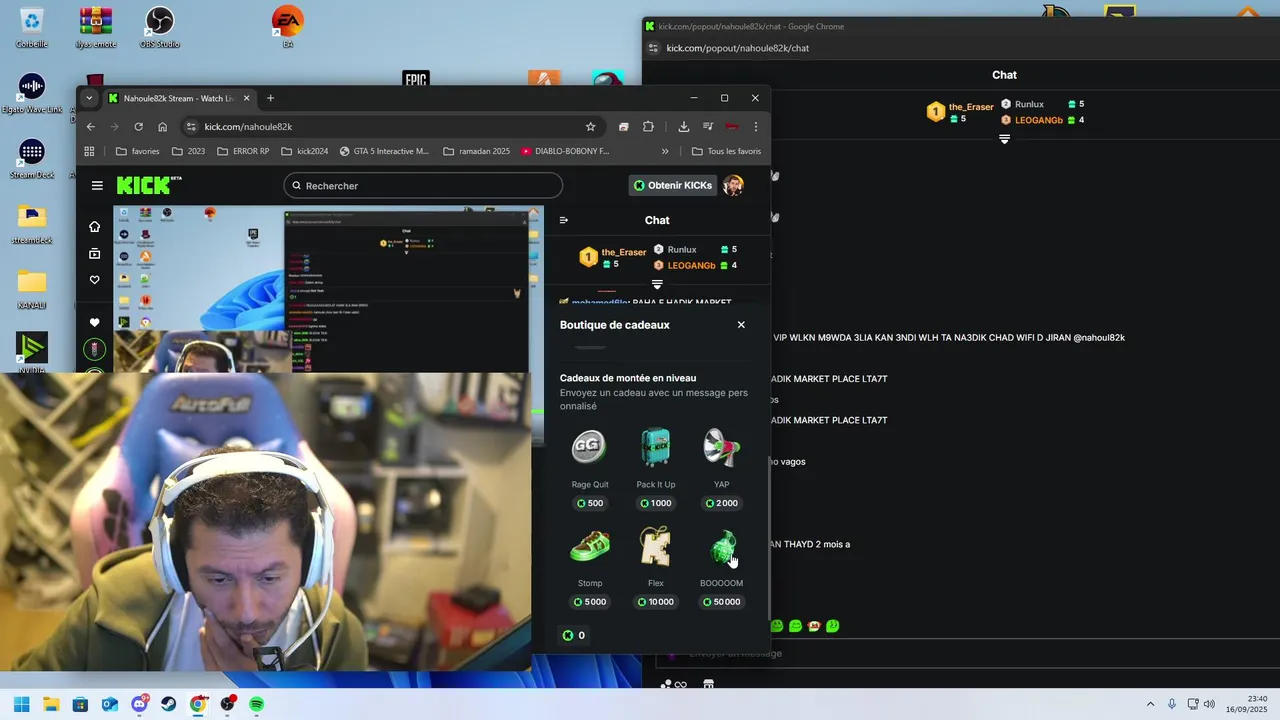Send the BOOOOOM grenade gift

pos(721,567)
